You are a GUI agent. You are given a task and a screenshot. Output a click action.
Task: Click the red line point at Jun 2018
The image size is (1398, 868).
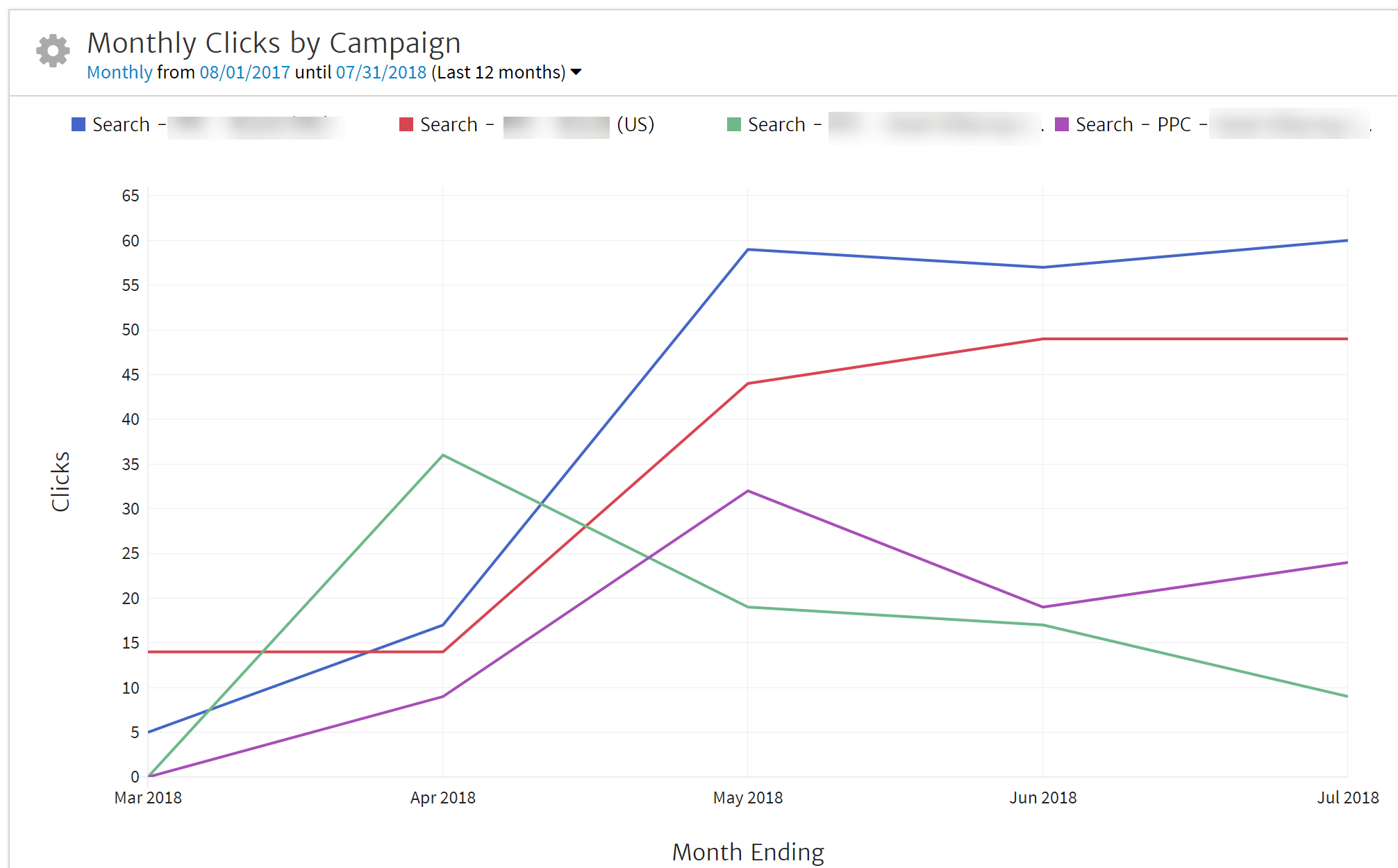pos(1042,339)
